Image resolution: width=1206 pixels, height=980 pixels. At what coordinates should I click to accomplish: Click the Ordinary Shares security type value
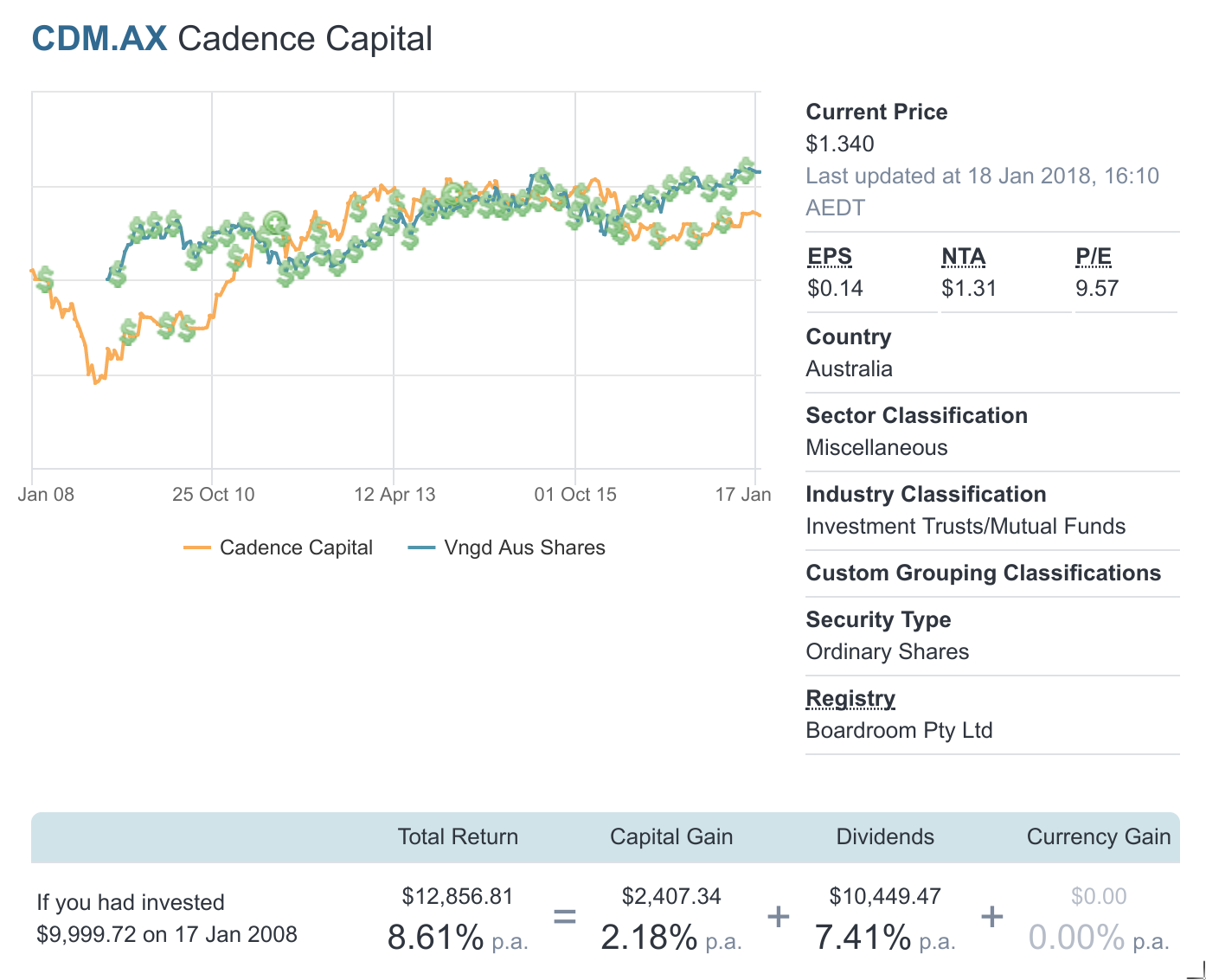coord(887,651)
